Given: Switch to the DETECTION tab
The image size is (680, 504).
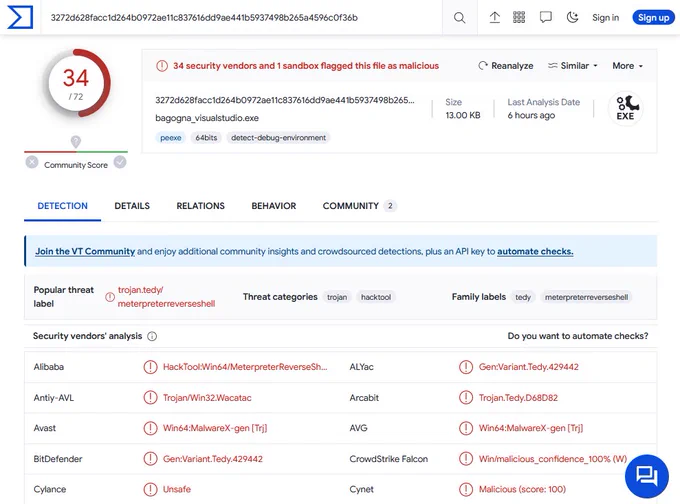Looking at the screenshot, I should click(62, 206).
